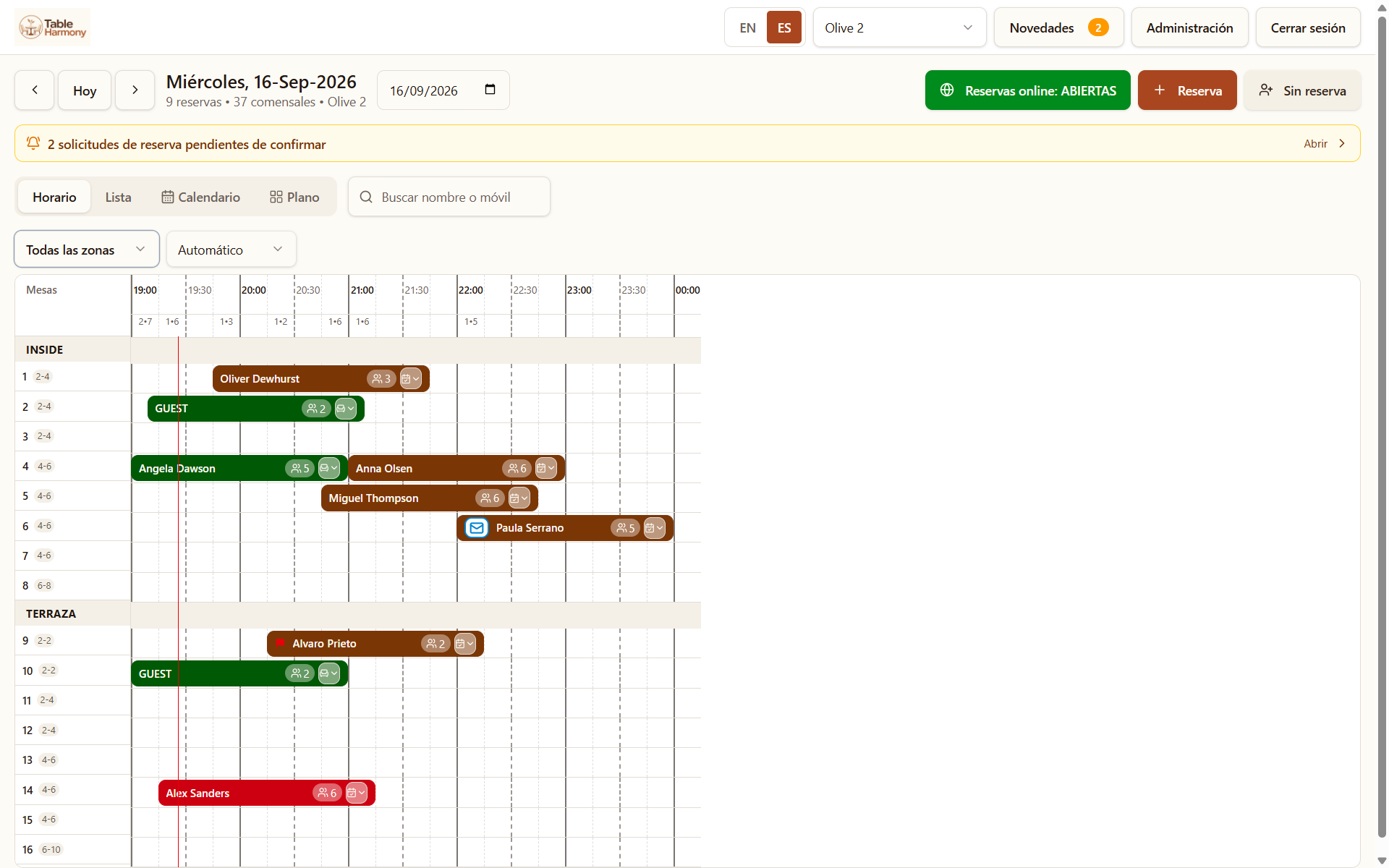Open status menu on Oliver Dewhurst reservation
1389x868 pixels.
tap(410, 379)
